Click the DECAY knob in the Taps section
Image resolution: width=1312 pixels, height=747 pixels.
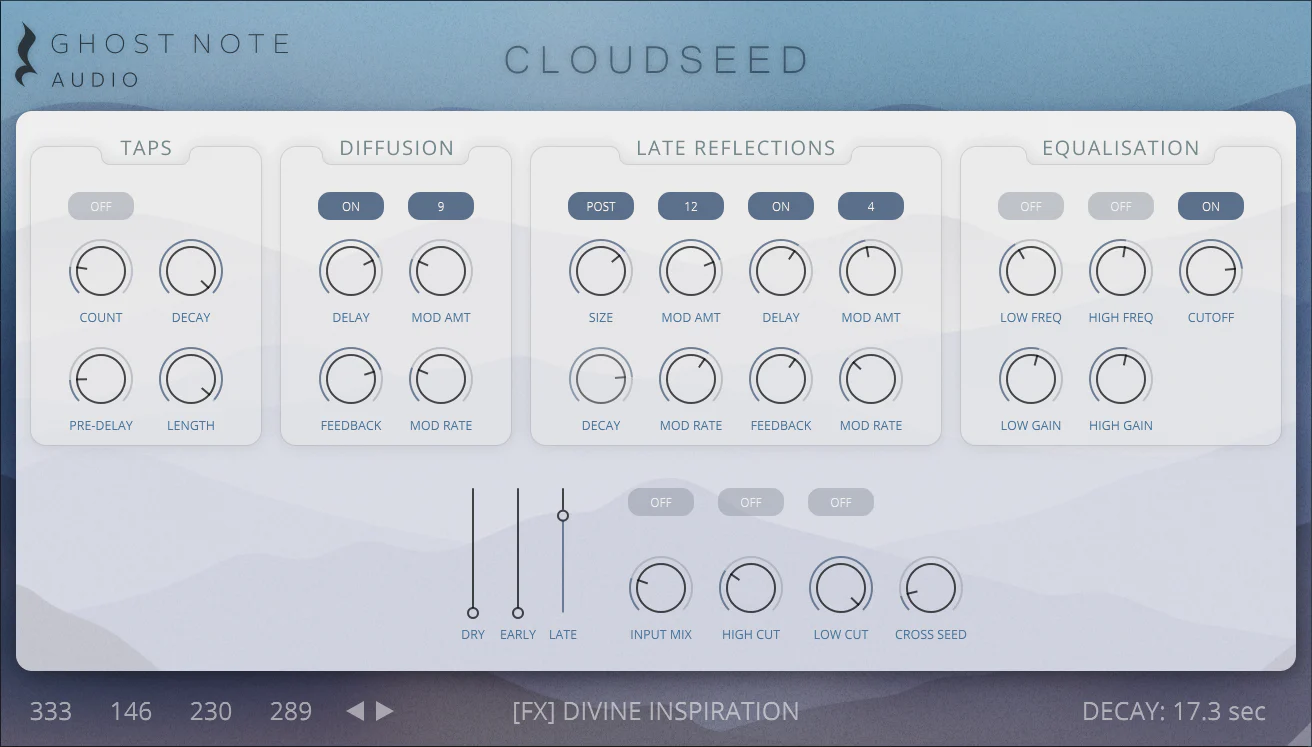[x=191, y=270]
